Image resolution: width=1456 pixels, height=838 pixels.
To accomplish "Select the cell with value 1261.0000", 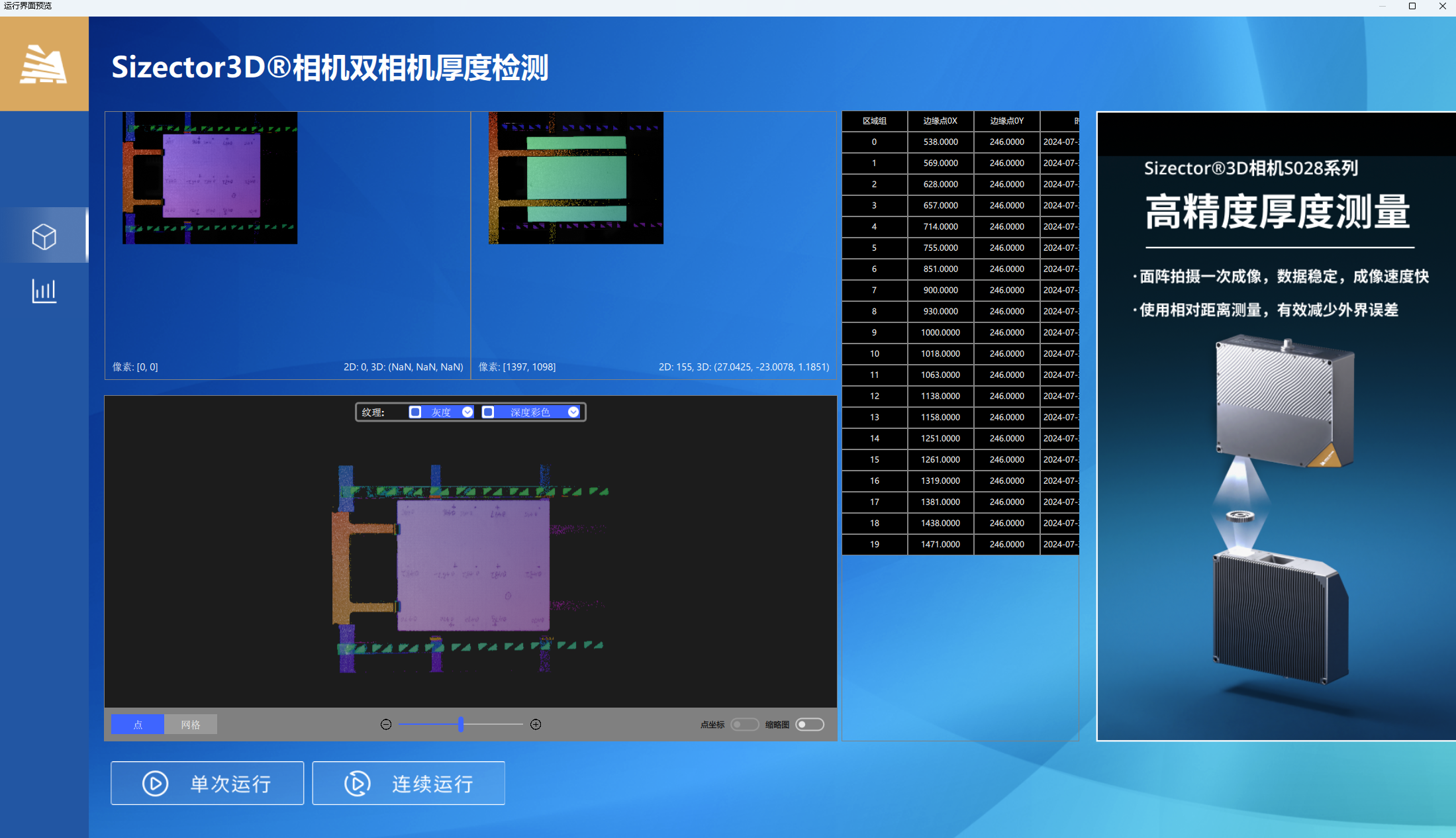I will 940,460.
